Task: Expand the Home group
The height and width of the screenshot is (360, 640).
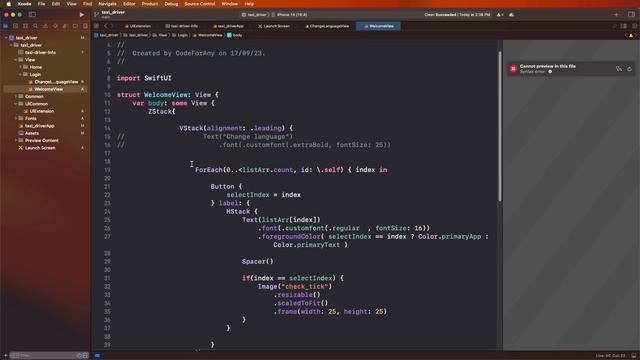Action: [20, 67]
